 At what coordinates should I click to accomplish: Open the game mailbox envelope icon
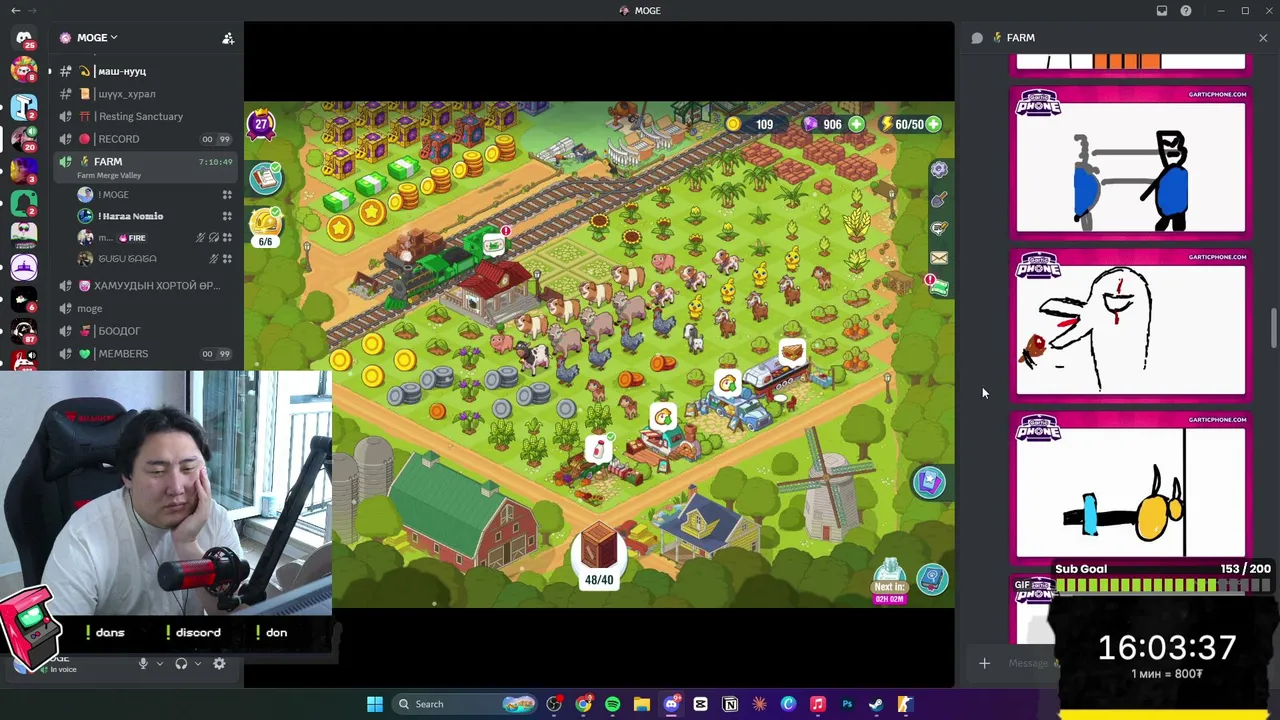(939, 258)
